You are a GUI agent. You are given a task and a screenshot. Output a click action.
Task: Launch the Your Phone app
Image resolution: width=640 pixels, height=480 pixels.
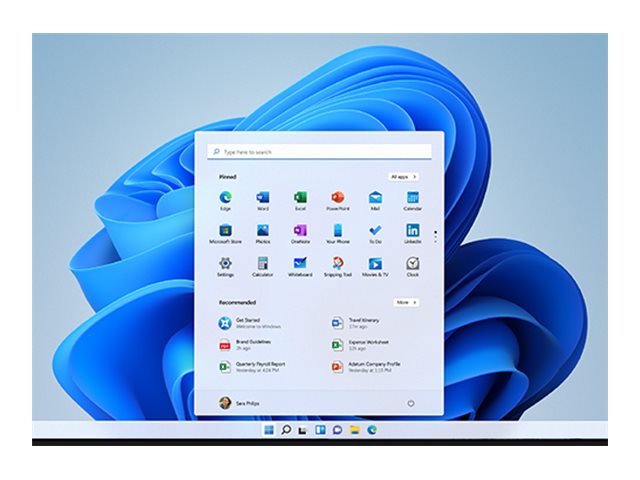click(338, 231)
